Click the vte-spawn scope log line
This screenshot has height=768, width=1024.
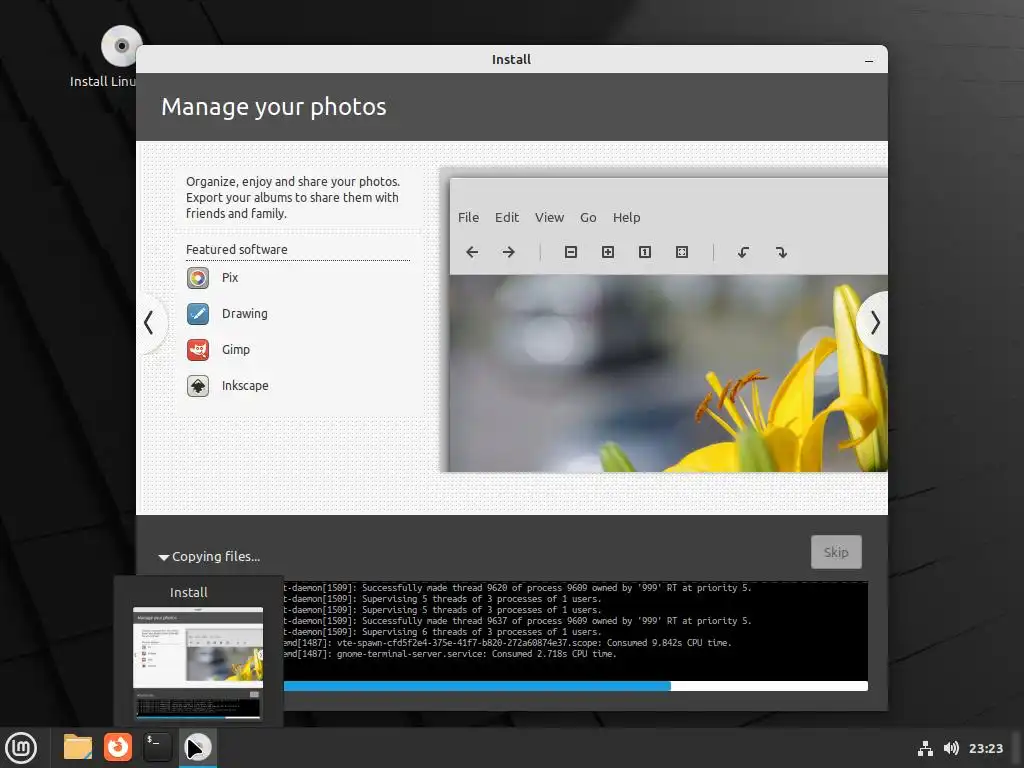(x=507, y=643)
